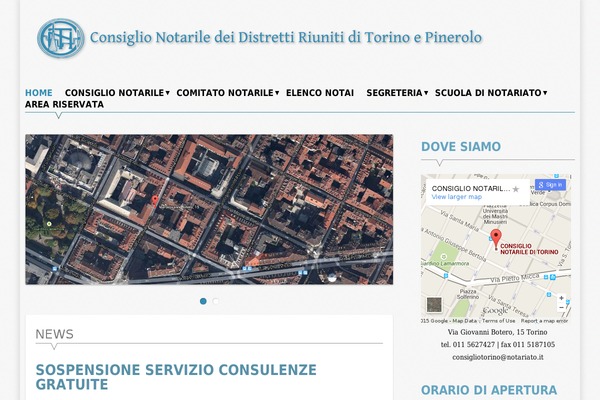Click the Google Sign in button
The height and width of the screenshot is (400, 600).
(x=550, y=185)
